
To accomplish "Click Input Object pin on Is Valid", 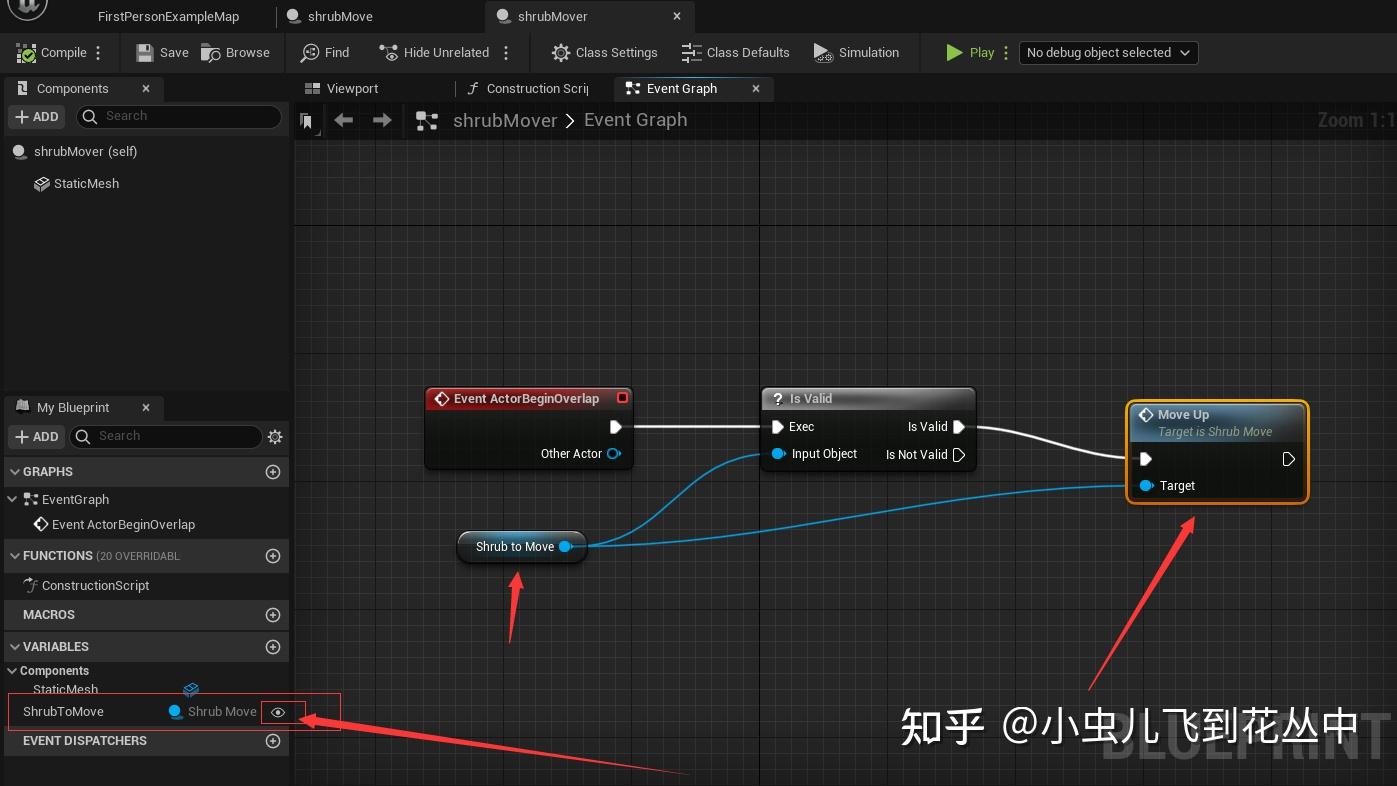I will 778,454.
